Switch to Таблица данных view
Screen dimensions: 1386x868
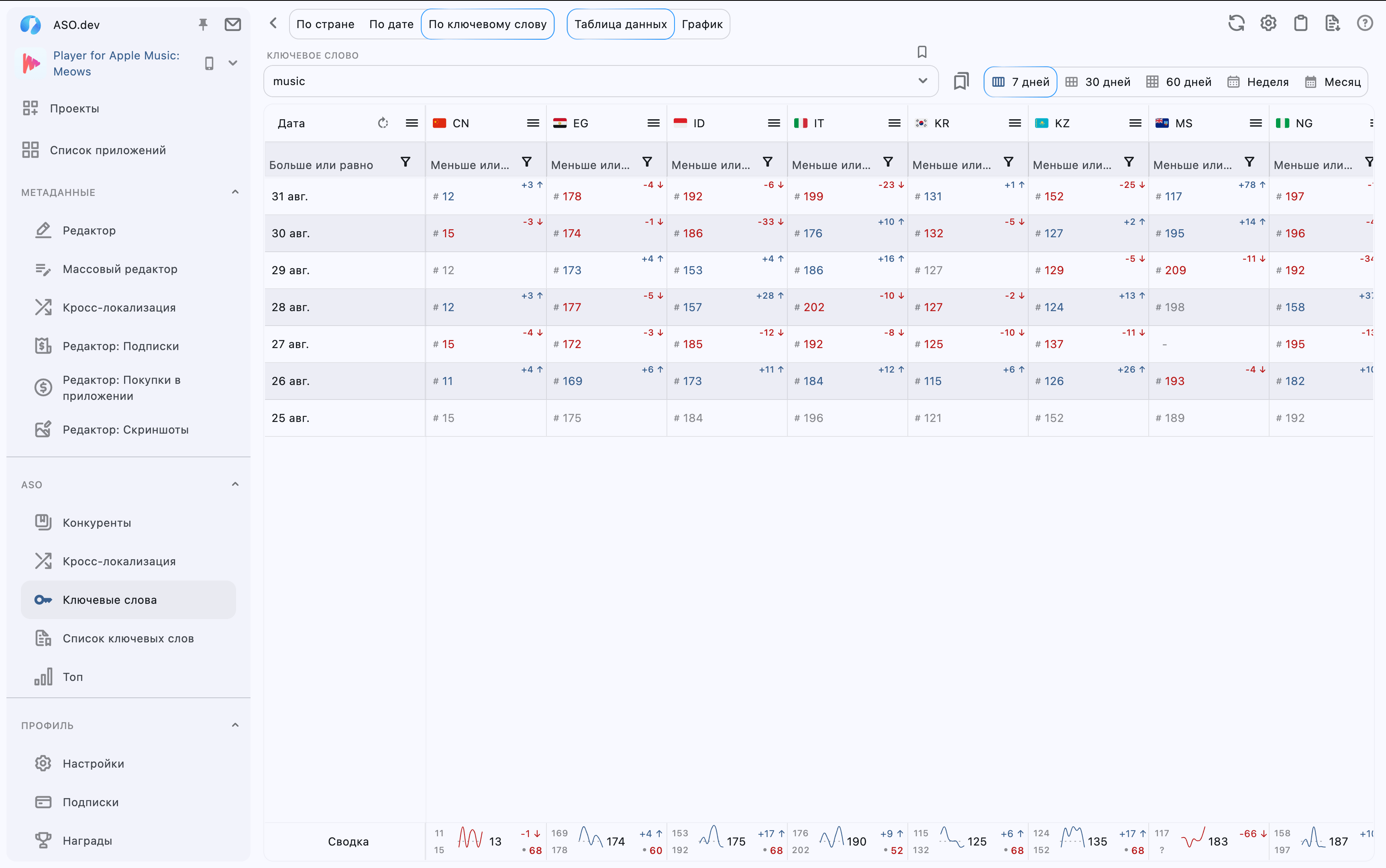pos(621,24)
